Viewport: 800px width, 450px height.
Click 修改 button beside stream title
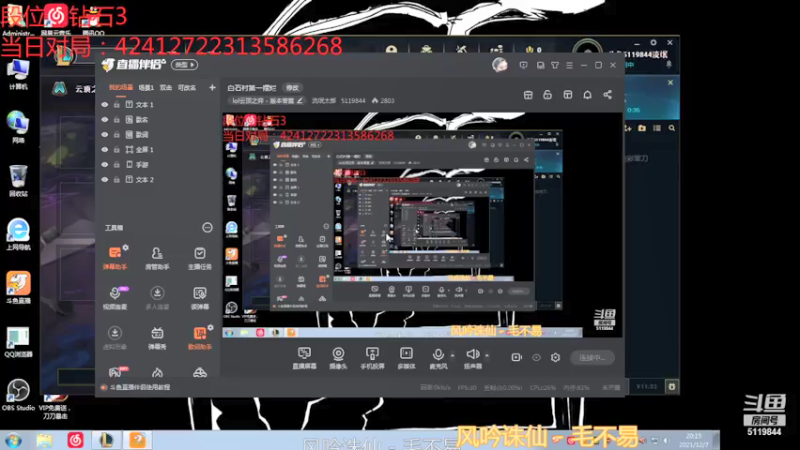(x=292, y=88)
